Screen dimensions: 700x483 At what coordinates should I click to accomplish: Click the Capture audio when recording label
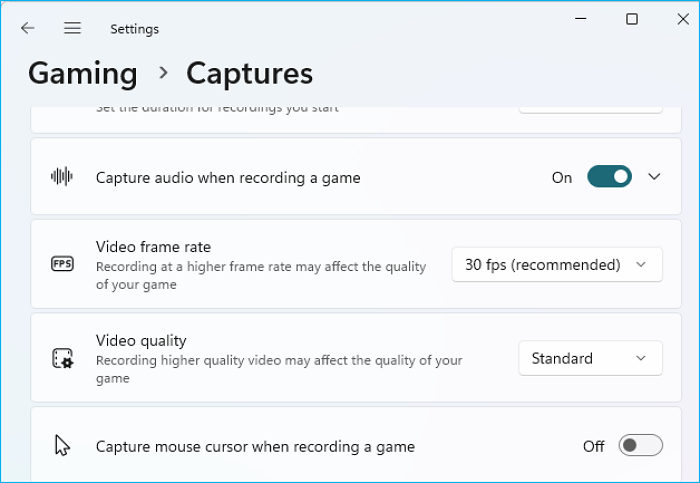pos(228,178)
